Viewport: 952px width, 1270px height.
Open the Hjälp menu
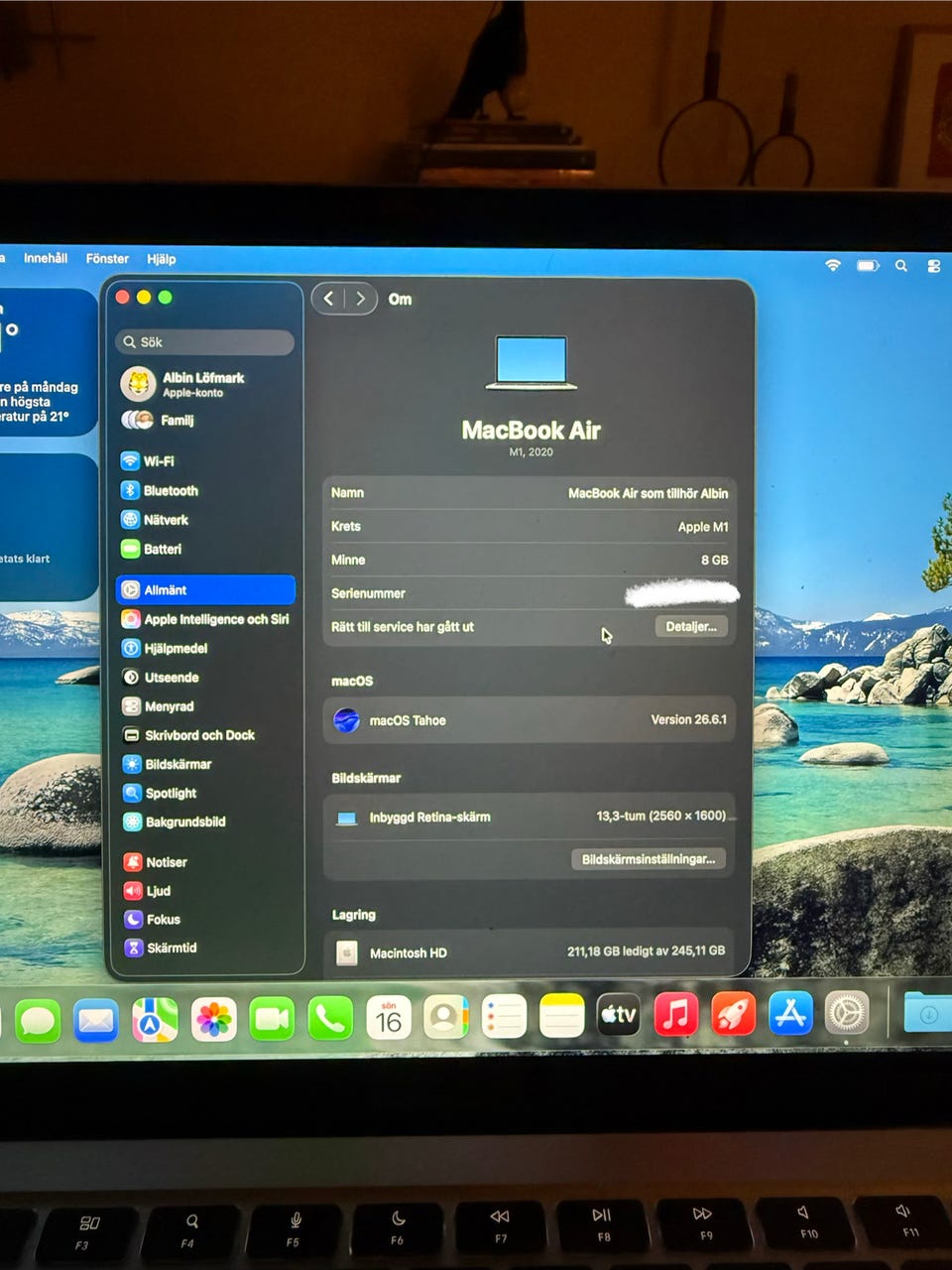pyautogui.click(x=162, y=259)
